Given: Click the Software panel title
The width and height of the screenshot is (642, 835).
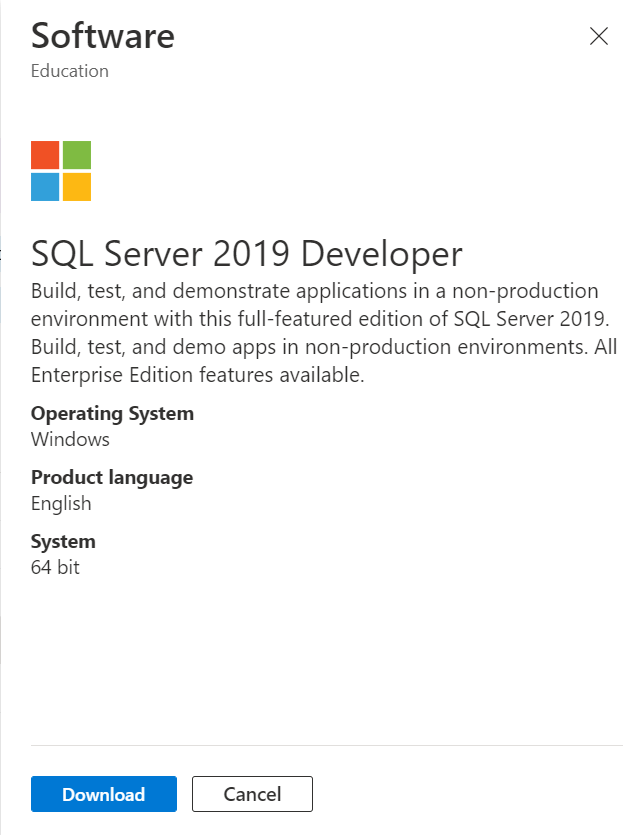Looking at the screenshot, I should [103, 36].
